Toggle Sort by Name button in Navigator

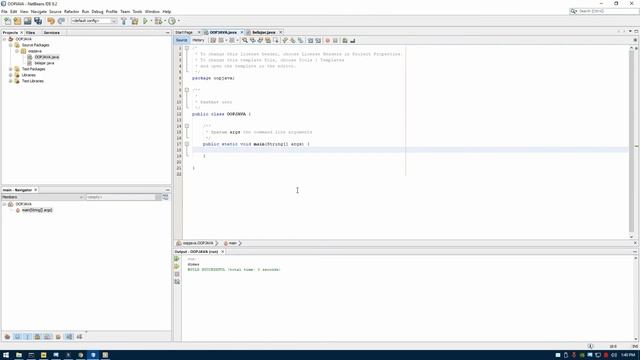coord(69,337)
